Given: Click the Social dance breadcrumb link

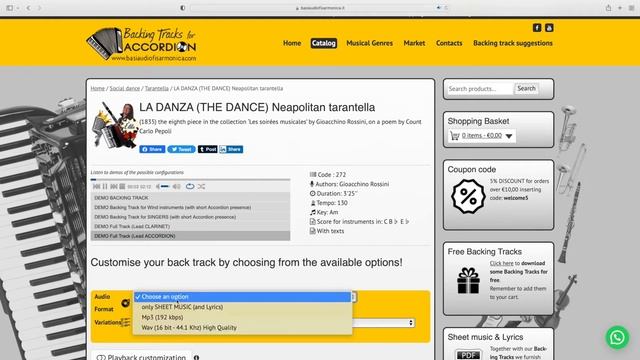Looking at the screenshot, I should (x=124, y=88).
